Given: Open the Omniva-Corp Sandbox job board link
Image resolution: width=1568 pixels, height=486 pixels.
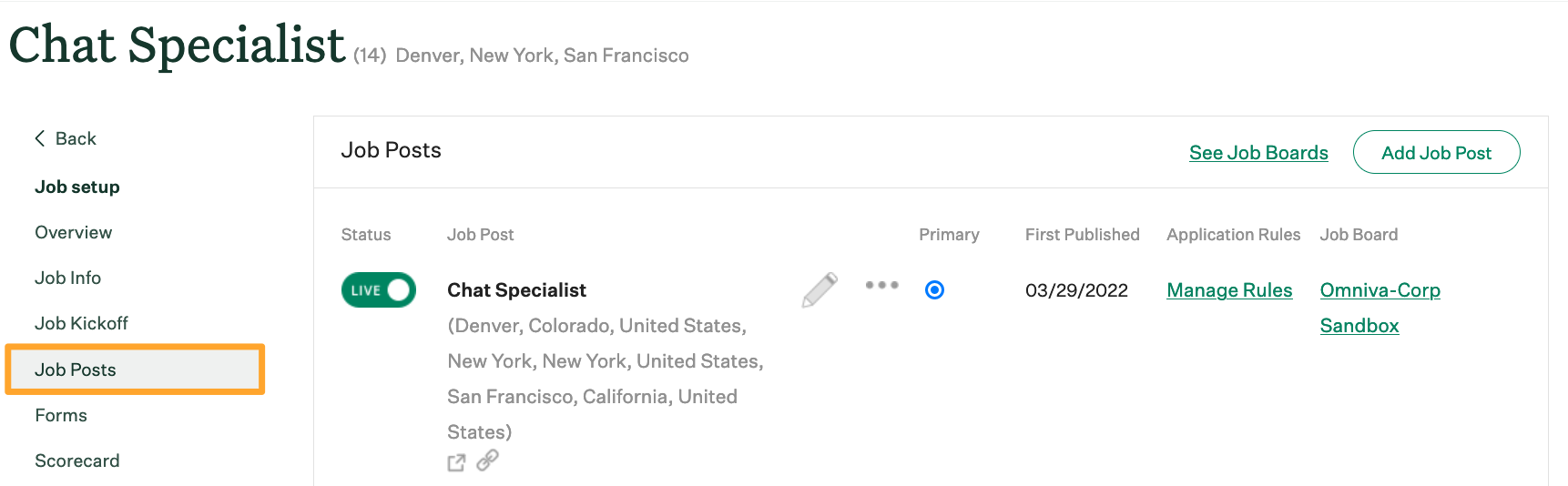Looking at the screenshot, I should click(1380, 290).
